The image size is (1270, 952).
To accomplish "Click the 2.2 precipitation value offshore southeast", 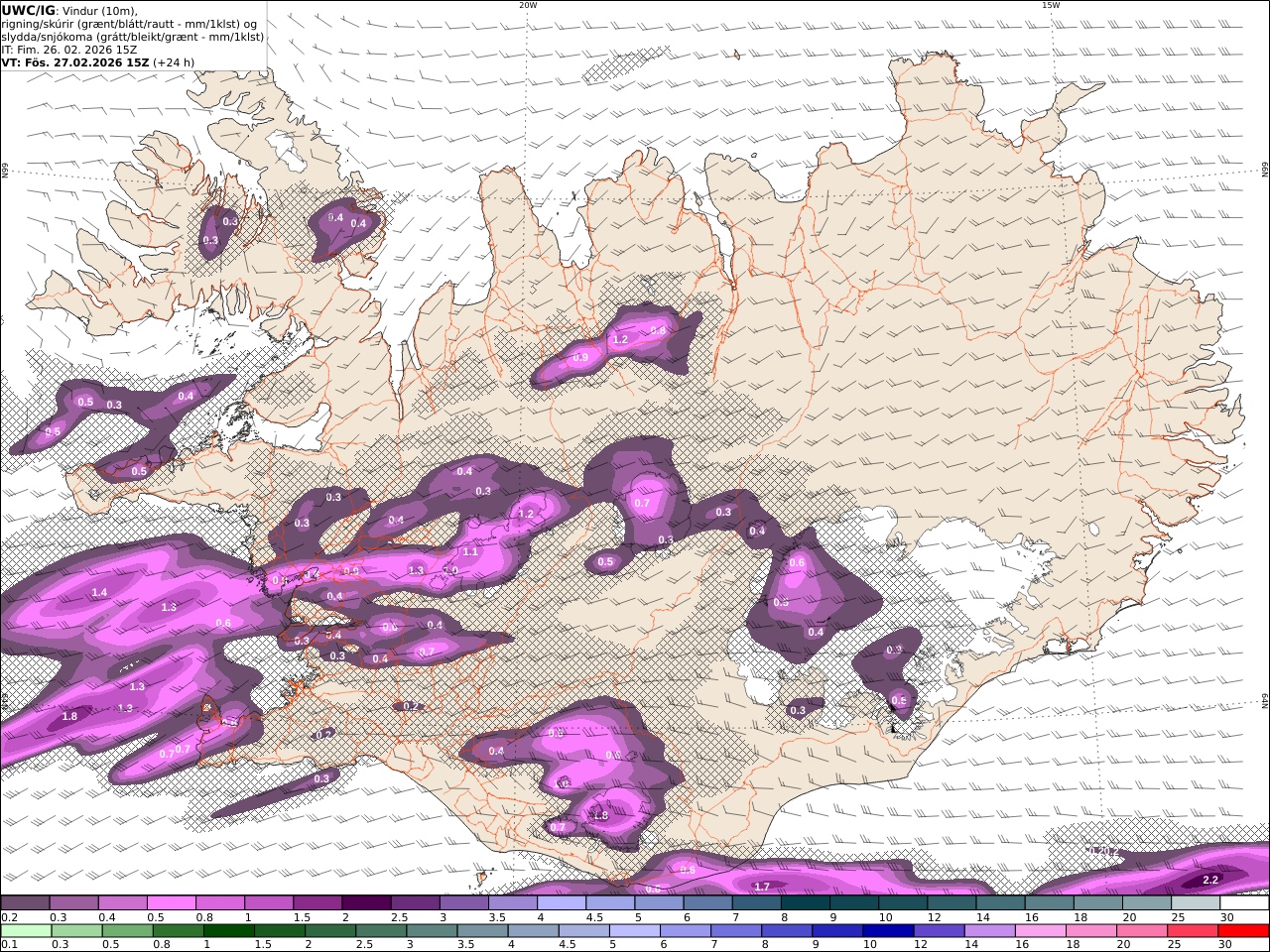I will pos(1210,880).
